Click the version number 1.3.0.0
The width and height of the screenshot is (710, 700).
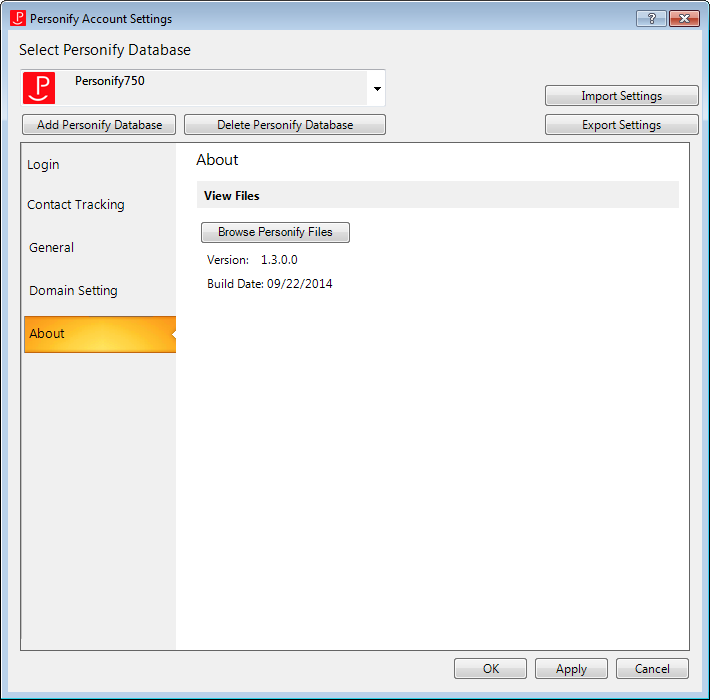click(279, 260)
